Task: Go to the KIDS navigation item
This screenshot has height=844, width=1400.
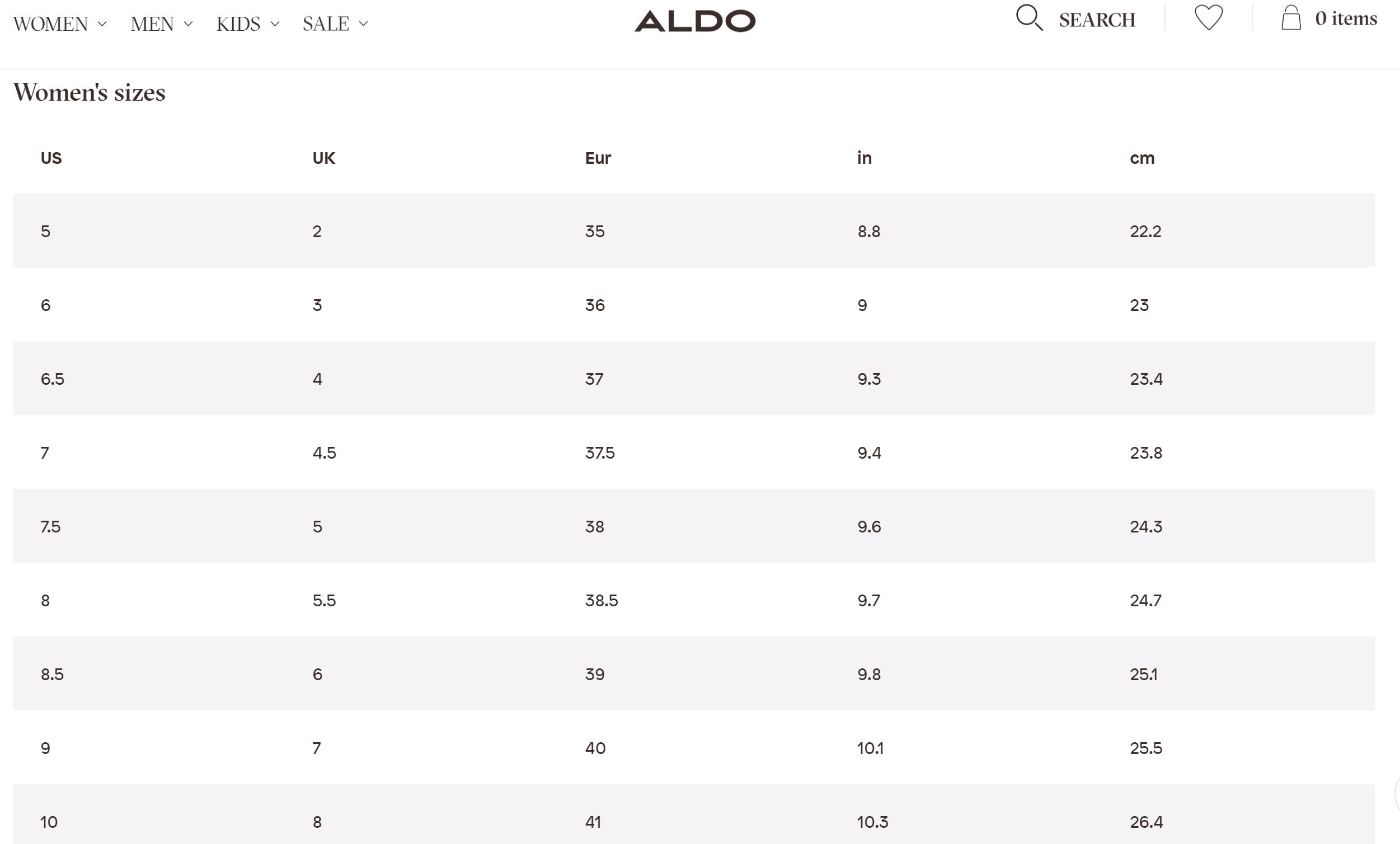Action: pos(238,24)
